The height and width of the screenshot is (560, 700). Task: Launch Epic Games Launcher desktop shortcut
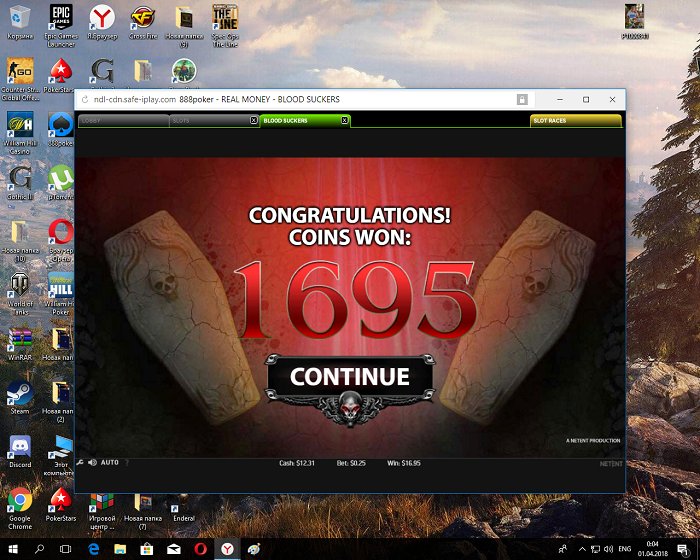pyautogui.click(x=61, y=25)
